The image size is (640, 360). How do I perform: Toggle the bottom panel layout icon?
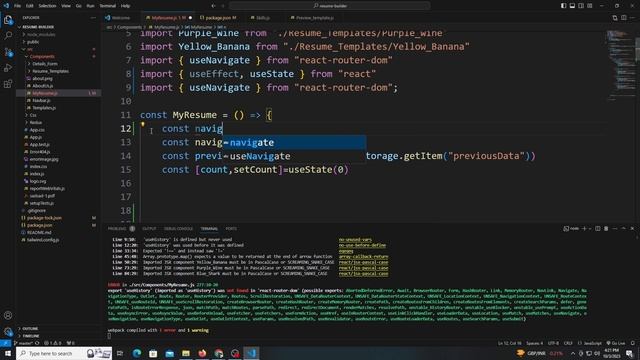click(572, 6)
